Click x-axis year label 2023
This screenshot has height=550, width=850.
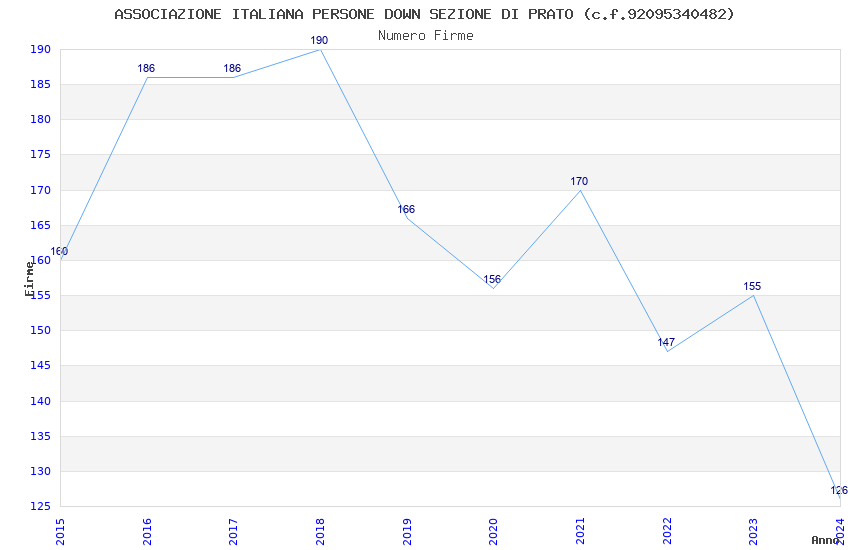[753, 532]
